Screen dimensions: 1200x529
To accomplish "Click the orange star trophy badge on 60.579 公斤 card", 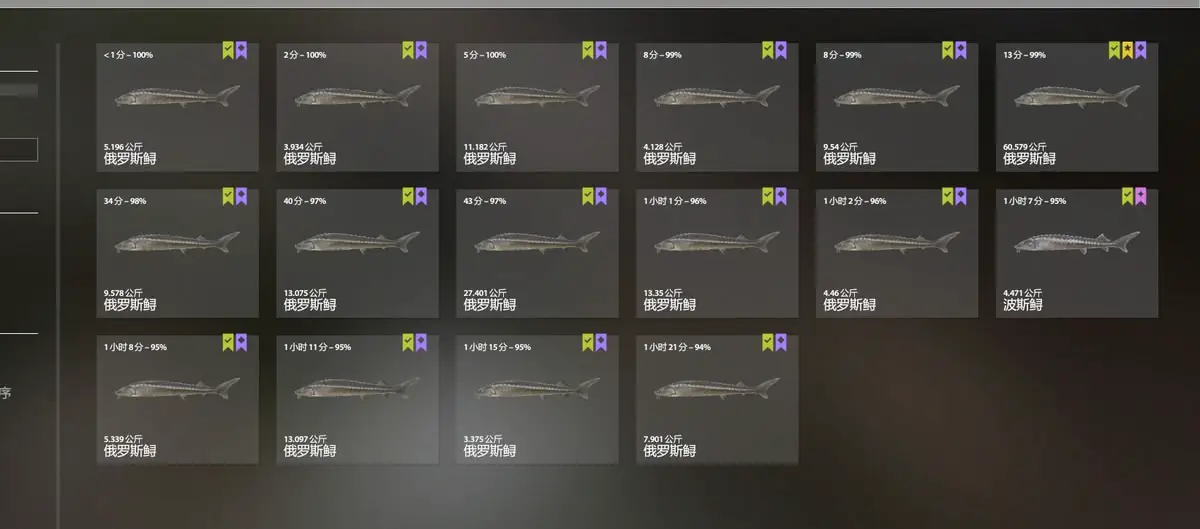I will pyautogui.click(x=1127, y=50).
